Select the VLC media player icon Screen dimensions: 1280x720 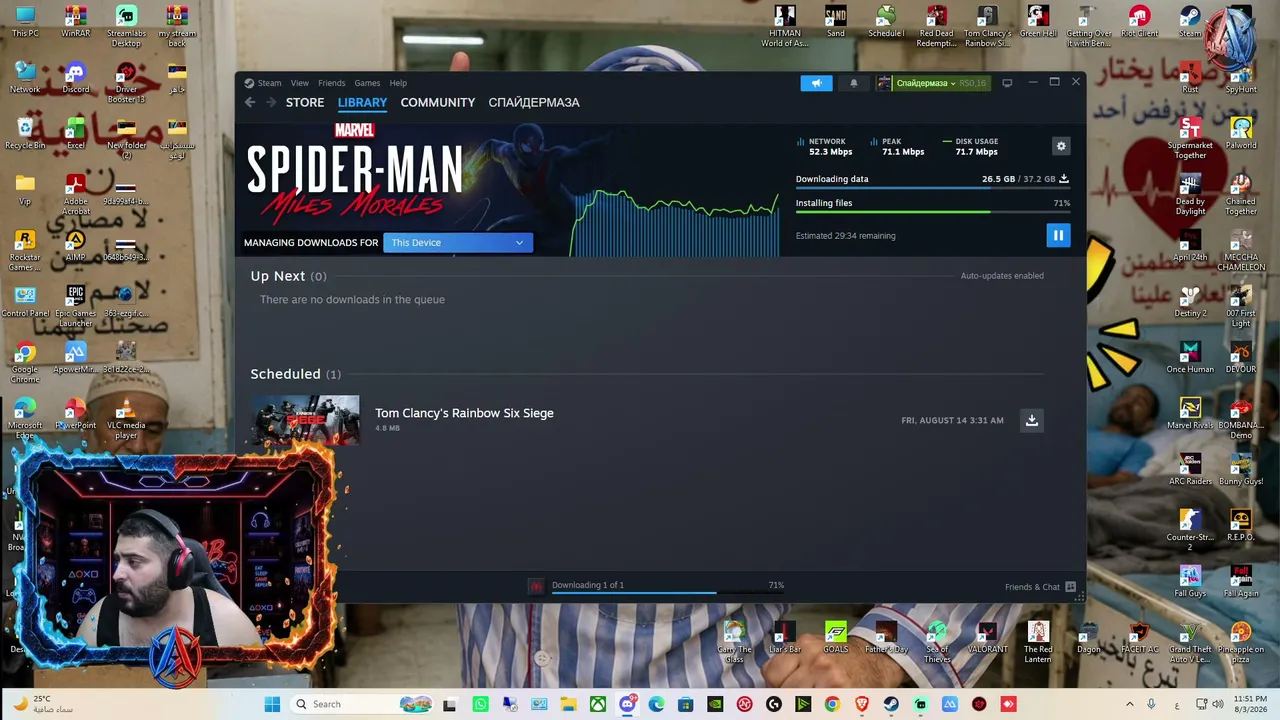[126, 417]
